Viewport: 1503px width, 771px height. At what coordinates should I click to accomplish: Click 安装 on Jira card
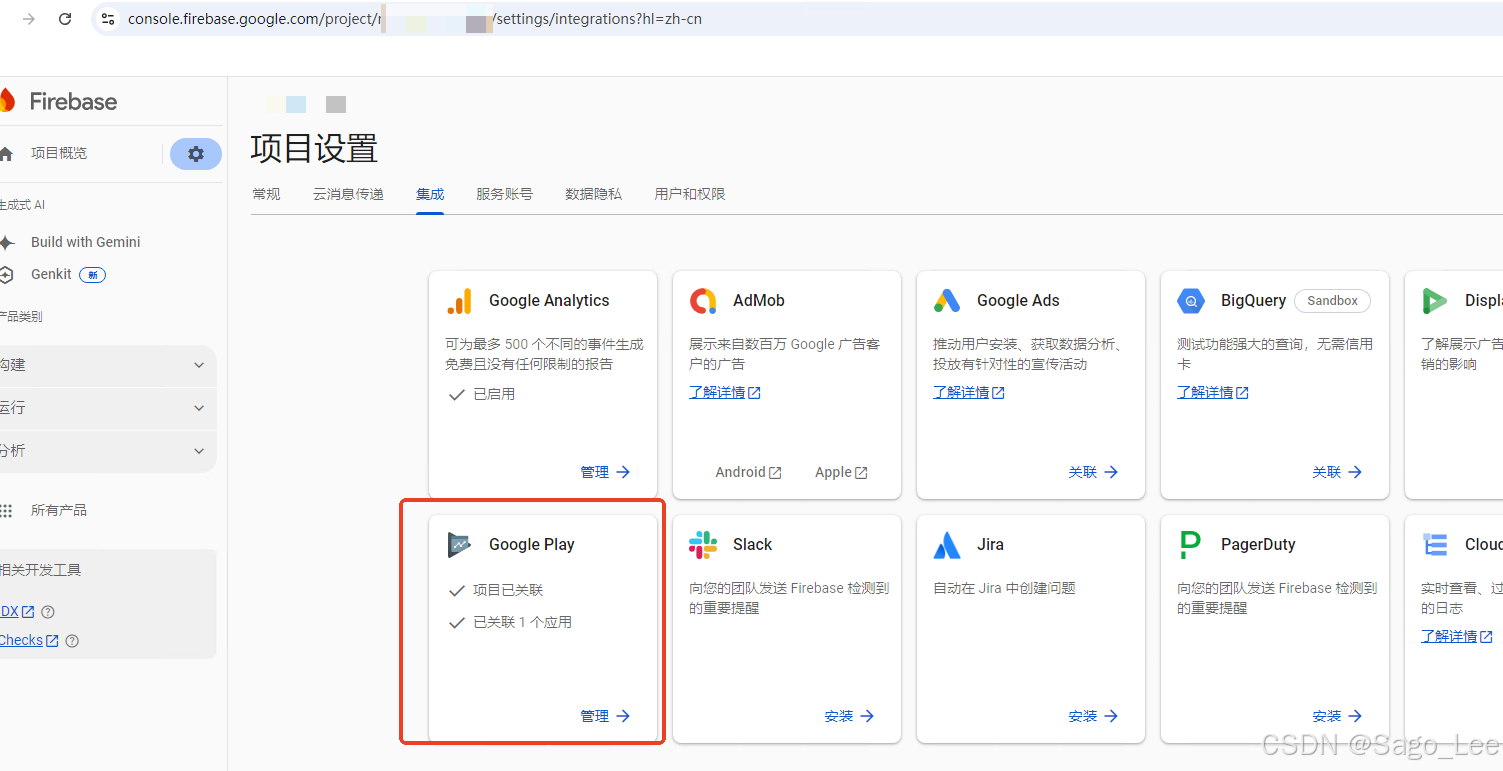click(x=1094, y=716)
